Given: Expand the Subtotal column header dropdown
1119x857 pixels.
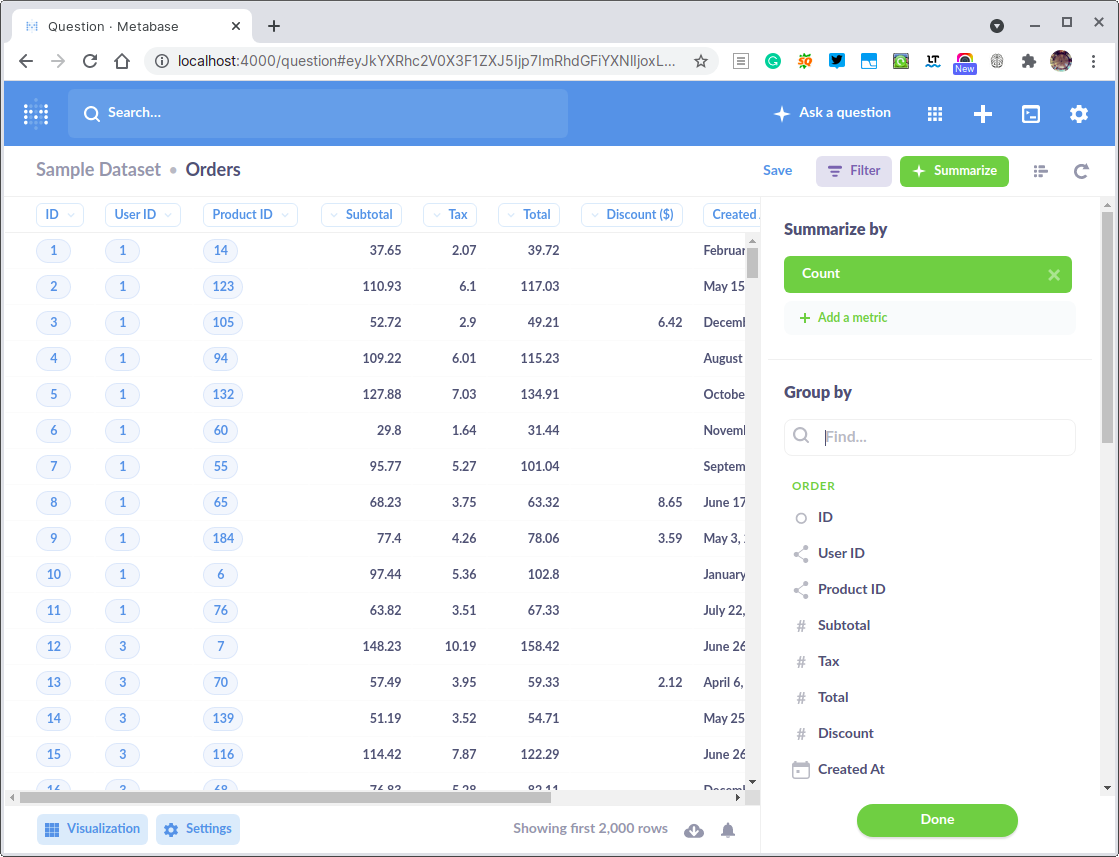Looking at the screenshot, I should 361,215.
